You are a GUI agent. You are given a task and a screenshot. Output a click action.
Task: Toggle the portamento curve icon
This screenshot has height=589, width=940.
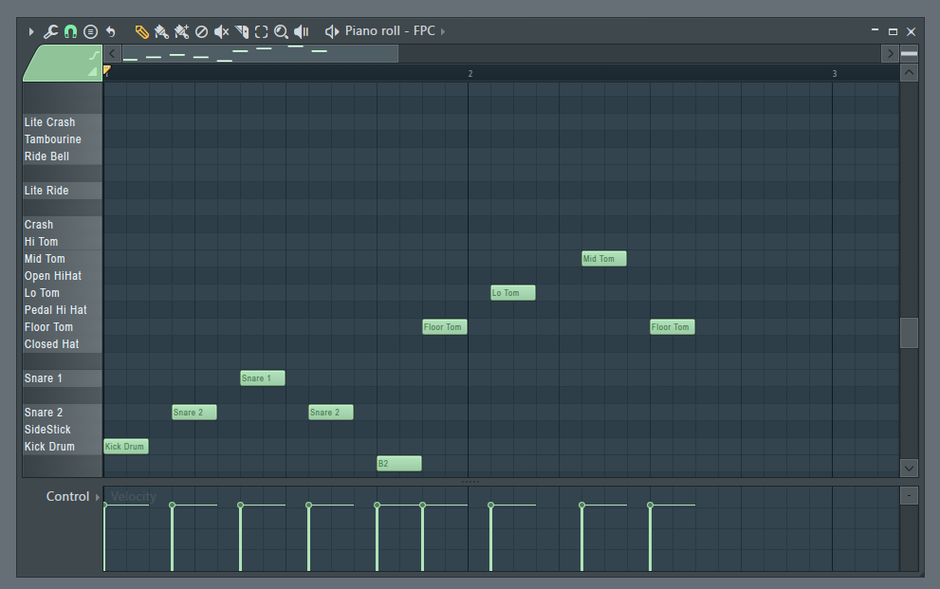click(x=94, y=55)
